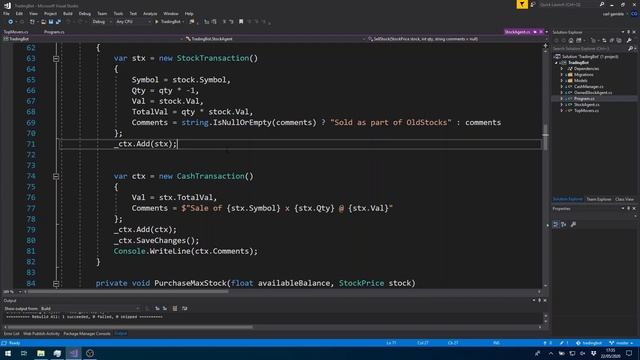Click the bookmark toolbar icon

coord(241,22)
